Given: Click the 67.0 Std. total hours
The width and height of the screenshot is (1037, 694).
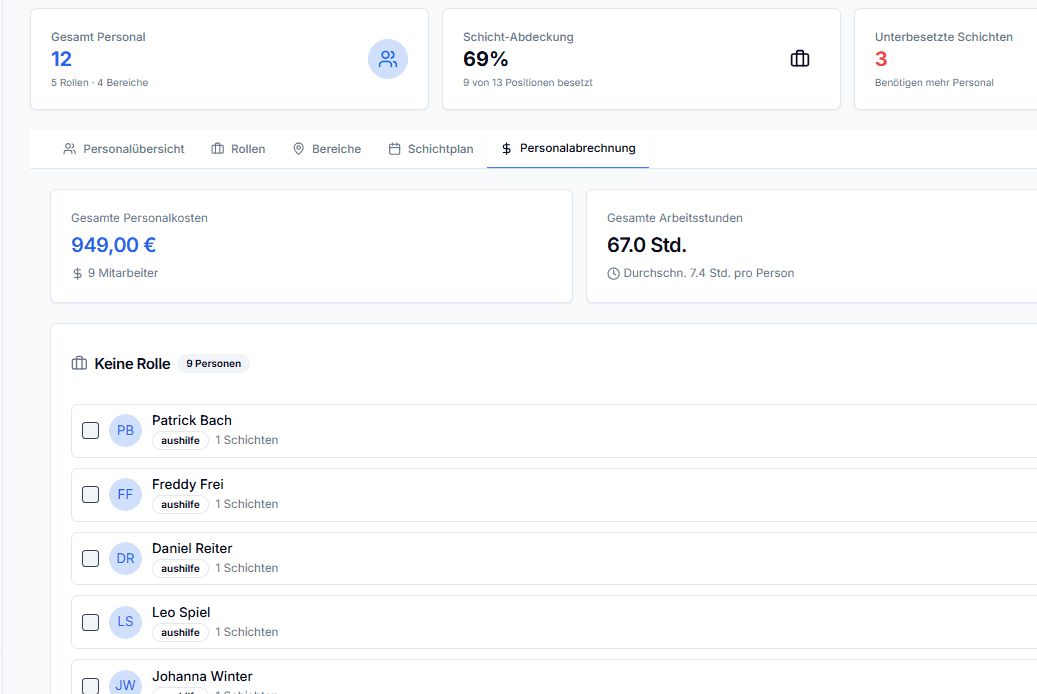Looking at the screenshot, I should [x=647, y=245].
